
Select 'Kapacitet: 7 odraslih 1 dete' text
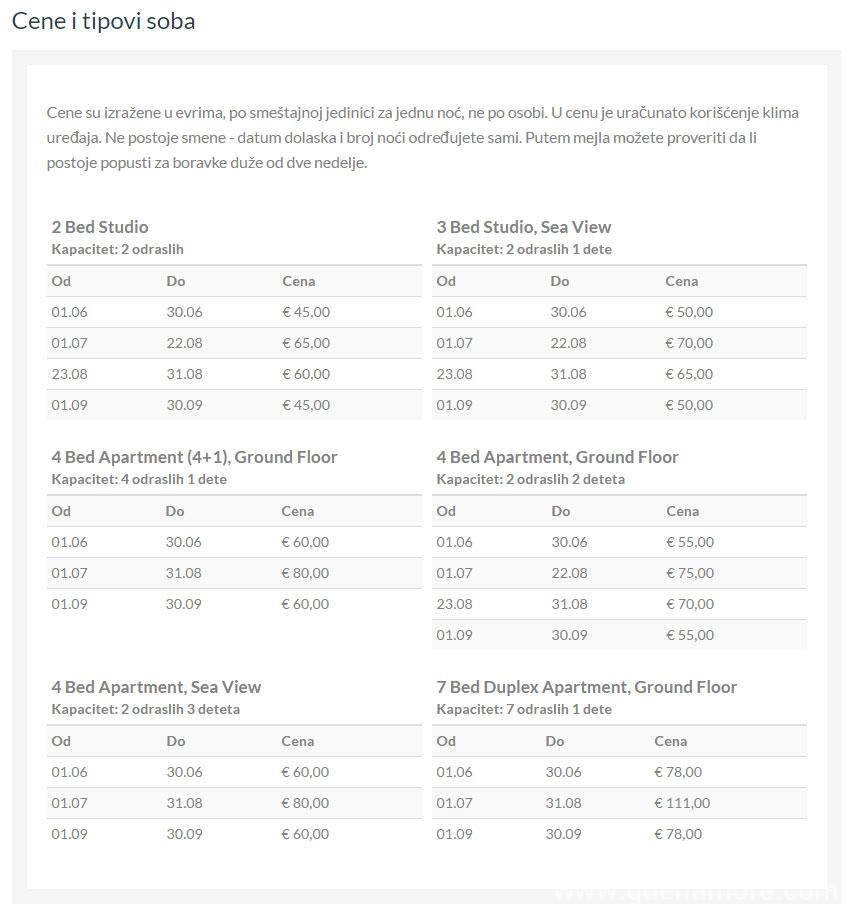pos(523,709)
